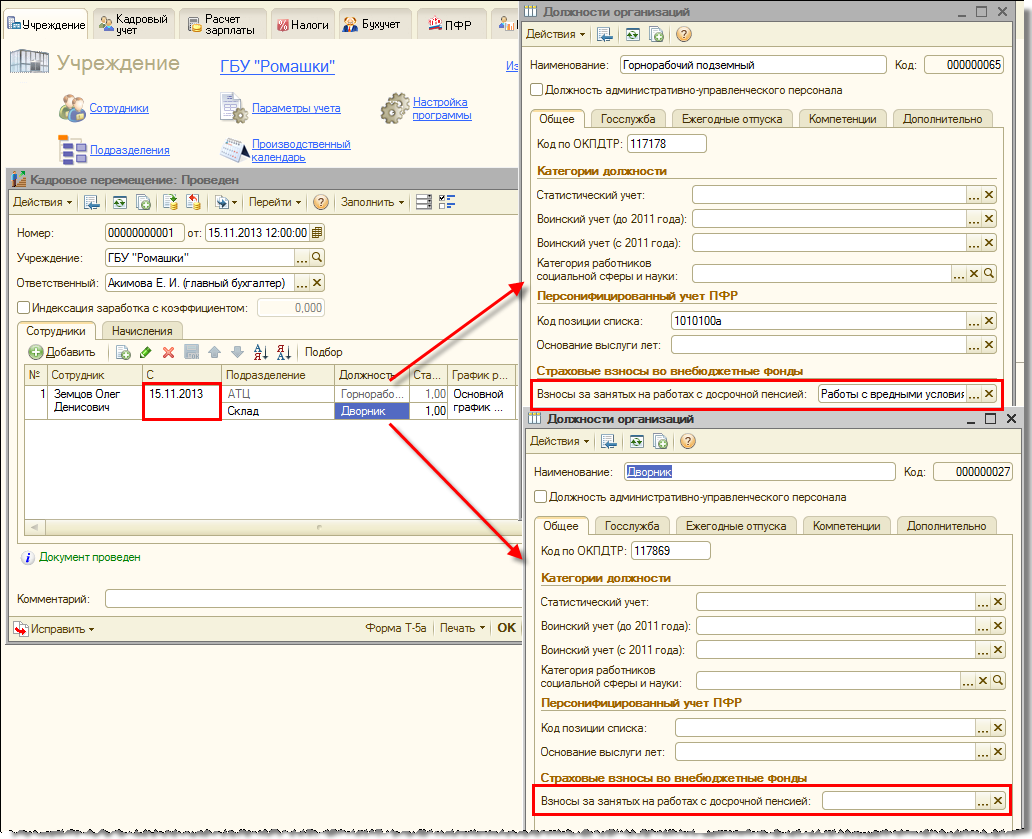Open the Перейти dropdown menu
Image resolution: width=1032 pixels, height=839 pixels.
pyautogui.click(x=274, y=202)
